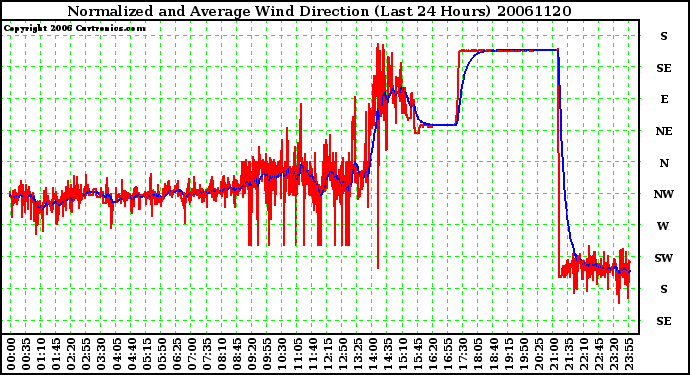Select the '02:20' time label
Viewport: 690px width, 375px height.
[71, 354]
